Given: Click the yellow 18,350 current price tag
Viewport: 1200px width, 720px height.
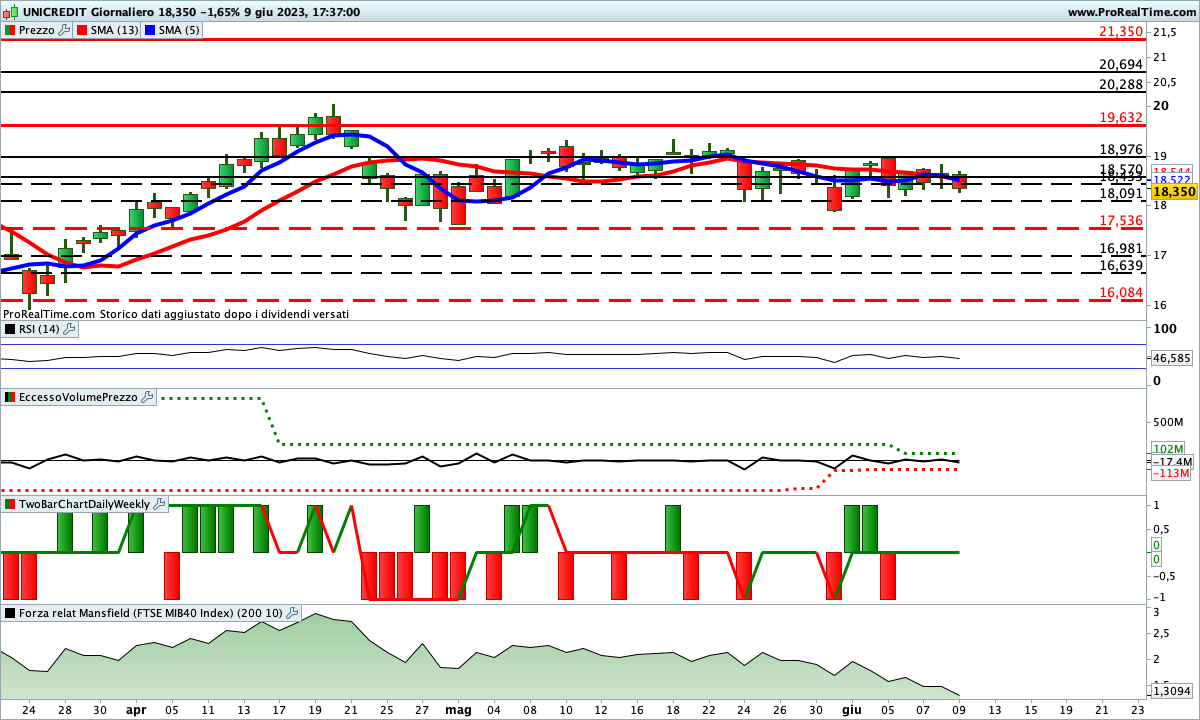Looking at the screenshot, I should click(1174, 191).
